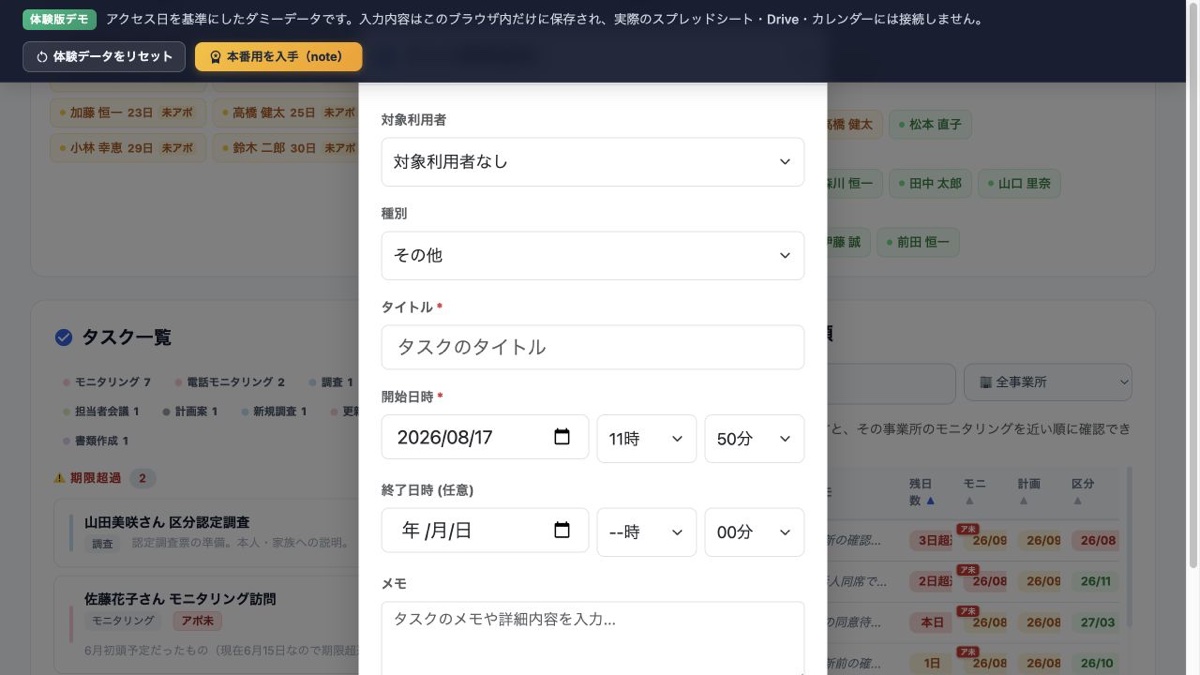Click the warning icon next to 期限超過

point(59,478)
